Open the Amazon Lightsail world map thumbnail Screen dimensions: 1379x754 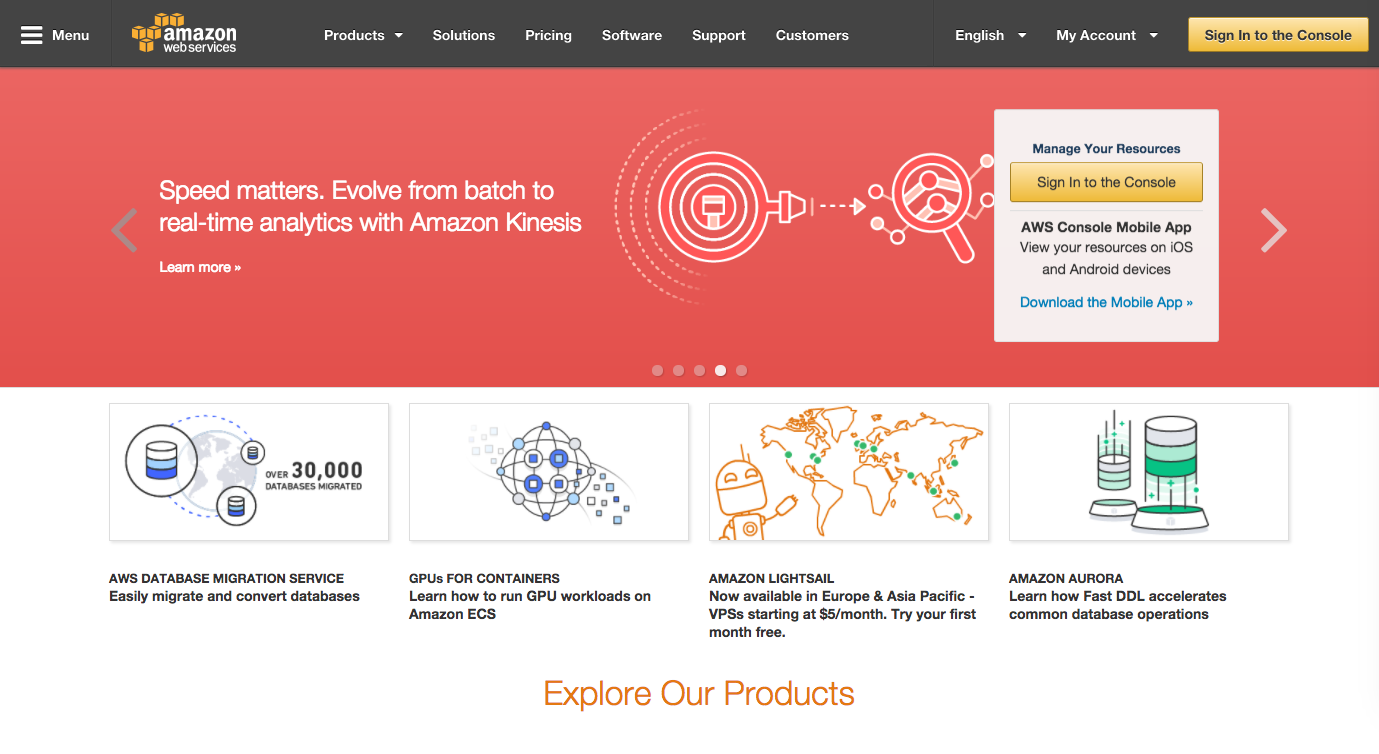click(849, 472)
